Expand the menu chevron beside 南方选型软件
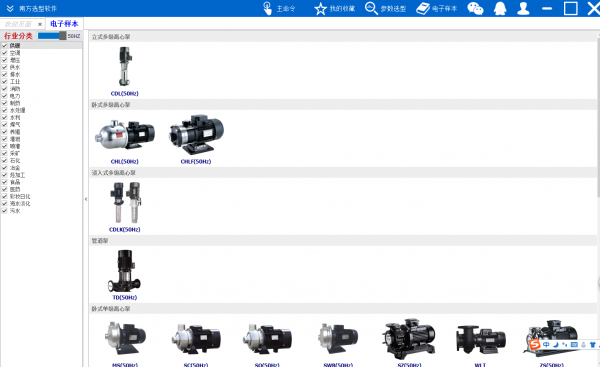Screen dimensions: 600x367 pos(10,8)
